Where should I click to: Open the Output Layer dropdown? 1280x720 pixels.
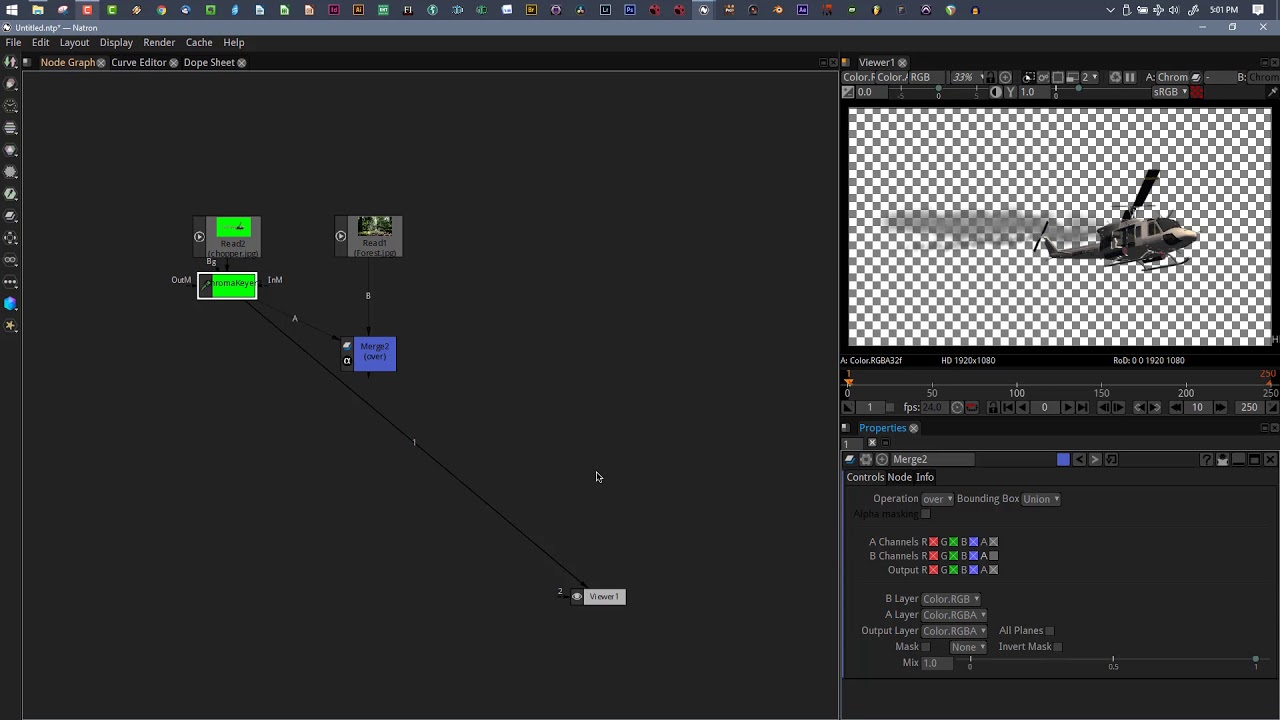(954, 631)
